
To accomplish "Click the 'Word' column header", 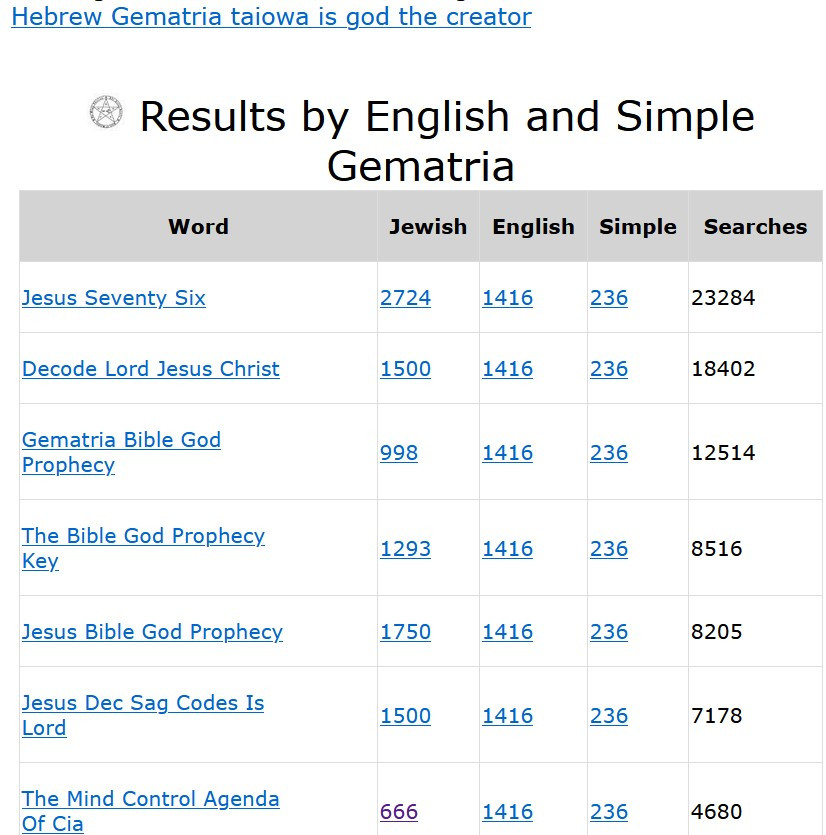I will tap(198, 227).
